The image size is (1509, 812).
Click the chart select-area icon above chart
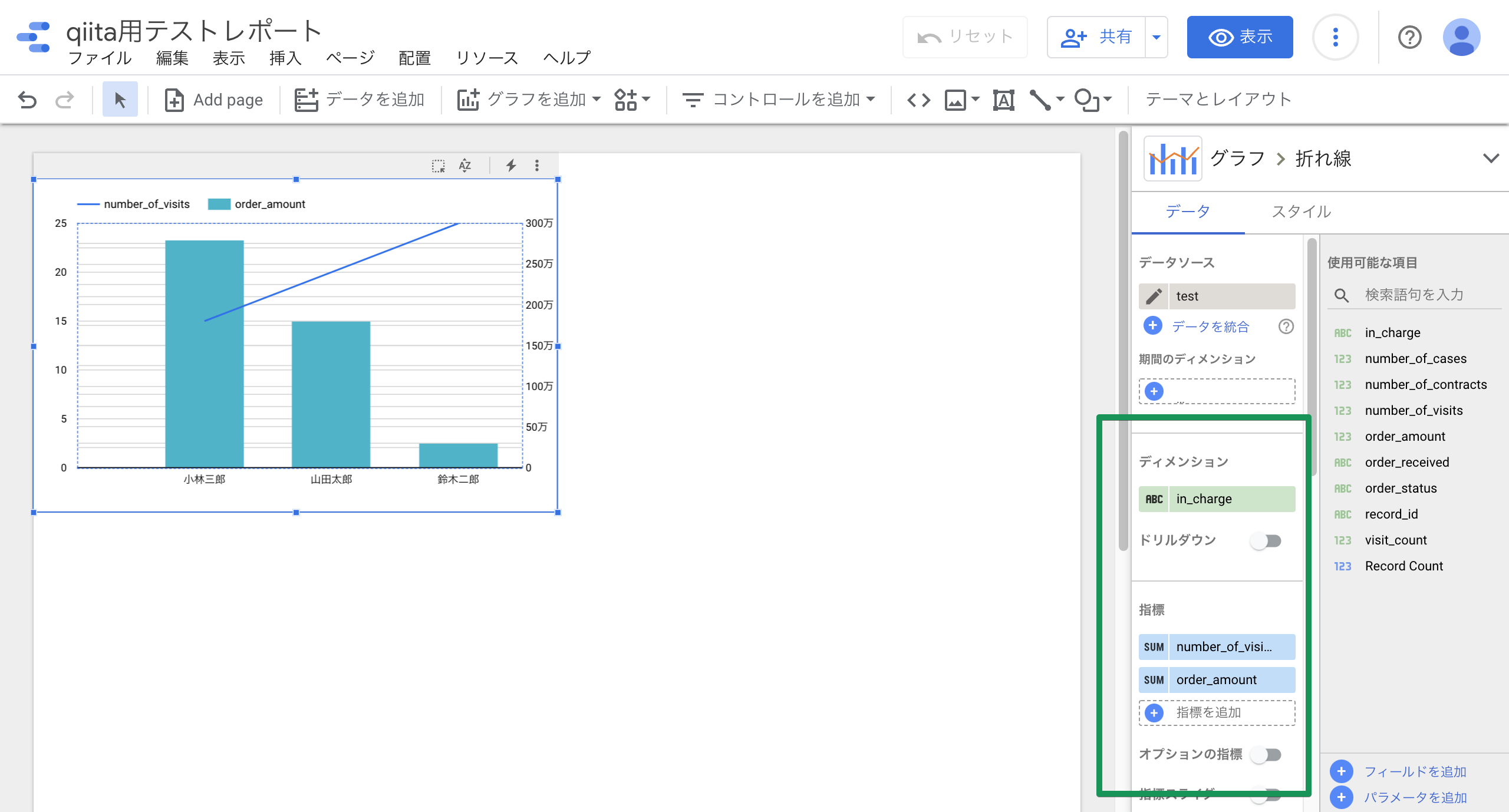[438, 166]
